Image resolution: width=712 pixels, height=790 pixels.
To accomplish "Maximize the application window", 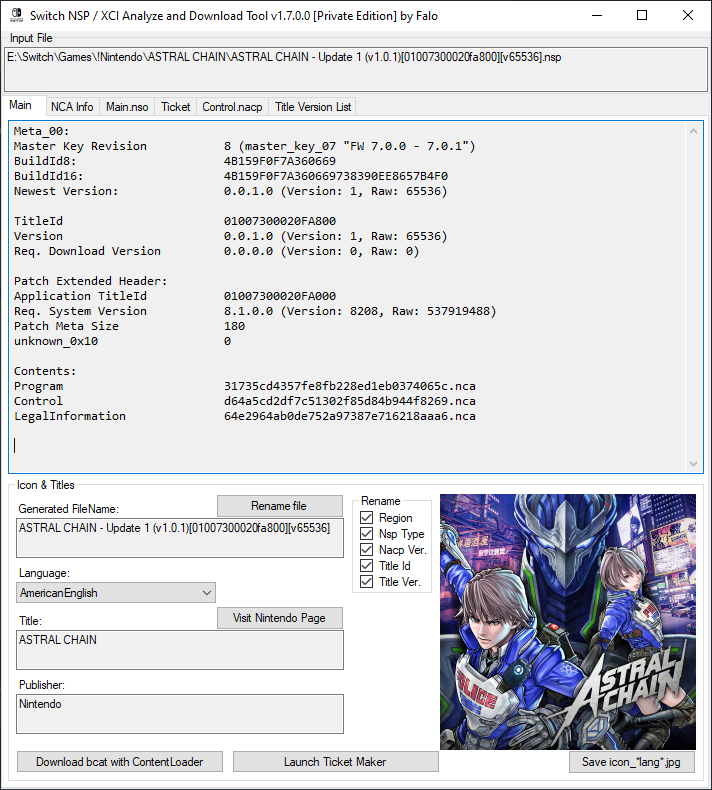I will click(x=642, y=15).
